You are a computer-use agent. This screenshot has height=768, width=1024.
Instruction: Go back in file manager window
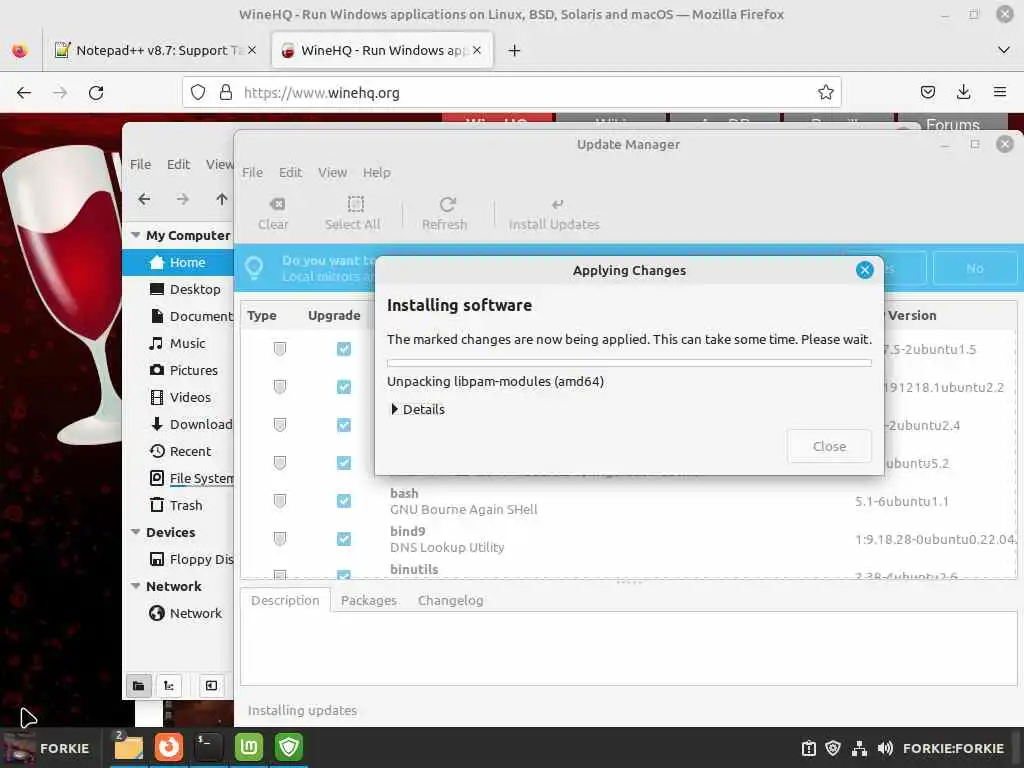pyautogui.click(x=144, y=199)
